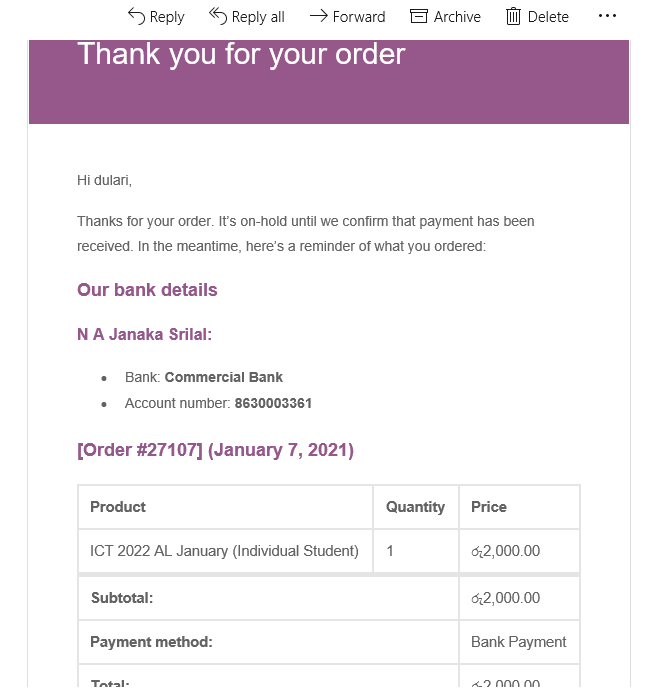This screenshot has width=665, height=688.
Task: Click the Forward text label
Action: (359, 17)
